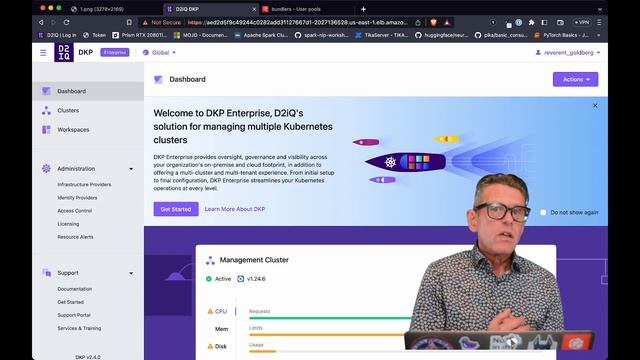The width and height of the screenshot is (640, 360).
Task: Click the Active status check icon
Action: [209, 279]
